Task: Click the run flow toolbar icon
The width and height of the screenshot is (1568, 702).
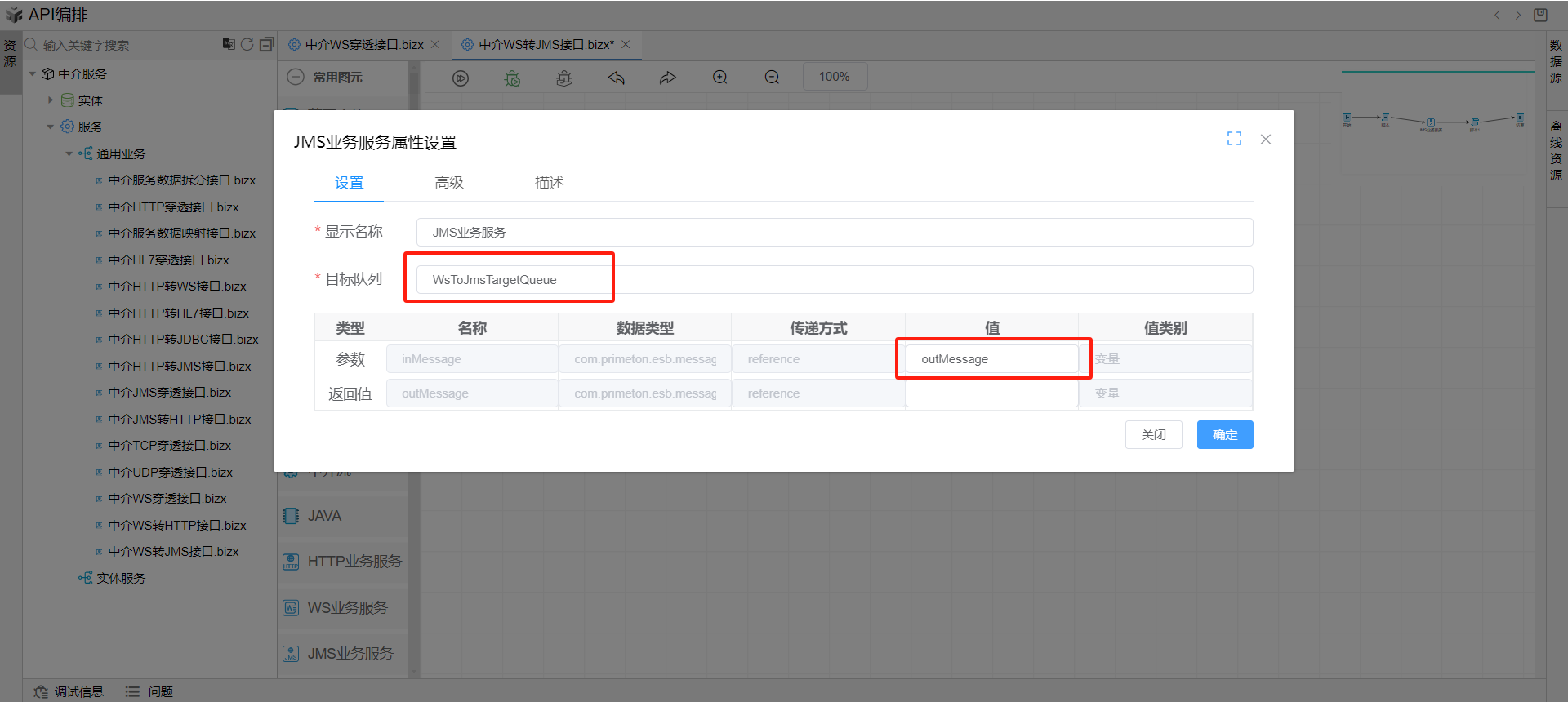Action: click(461, 78)
